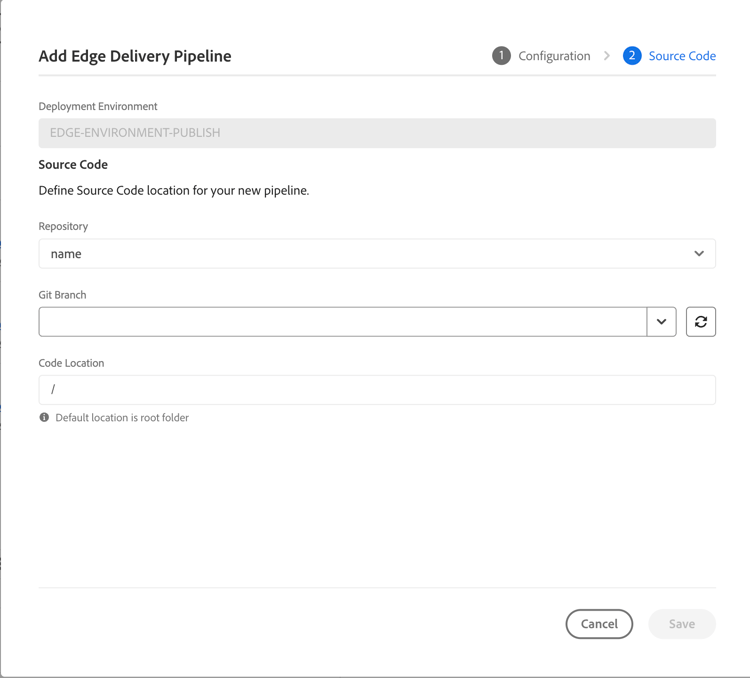Click the "Add Edge Delivery Pipeline" title

135,56
